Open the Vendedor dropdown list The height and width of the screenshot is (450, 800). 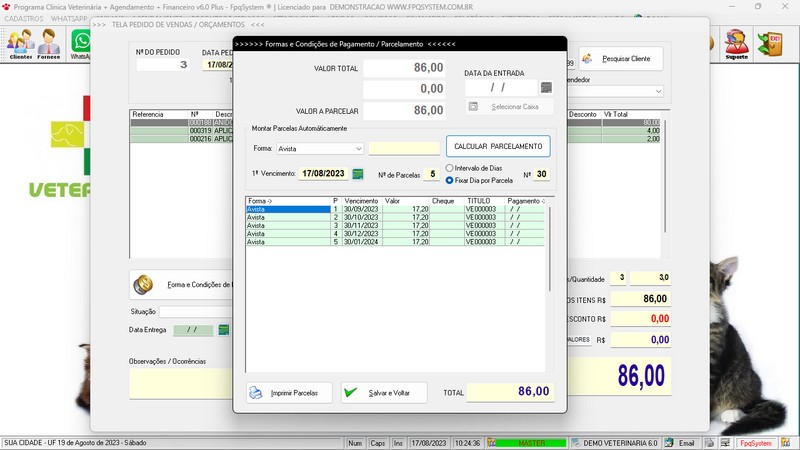coord(658,91)
